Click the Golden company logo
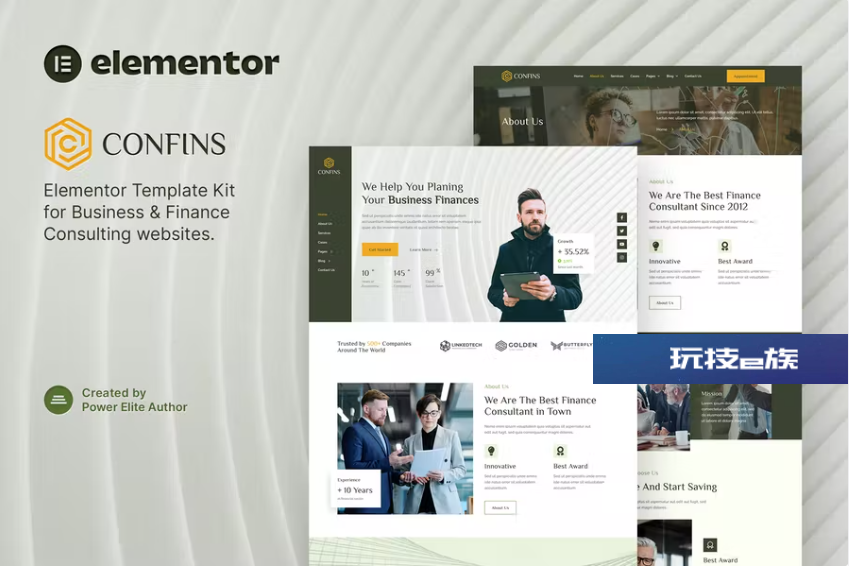Image resolution: width=849 pixels, height=566 pixels. click(516, 346)
